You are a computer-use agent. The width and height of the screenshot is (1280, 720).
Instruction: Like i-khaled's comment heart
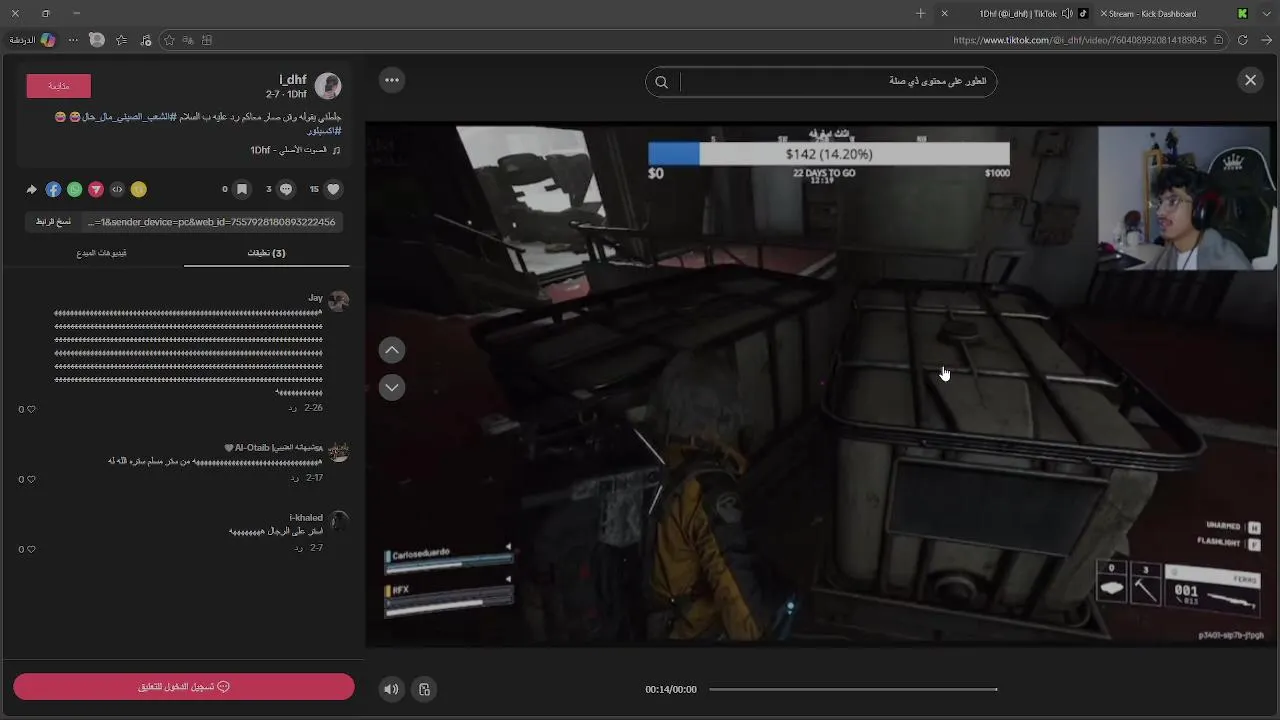(x=31, y=549)
